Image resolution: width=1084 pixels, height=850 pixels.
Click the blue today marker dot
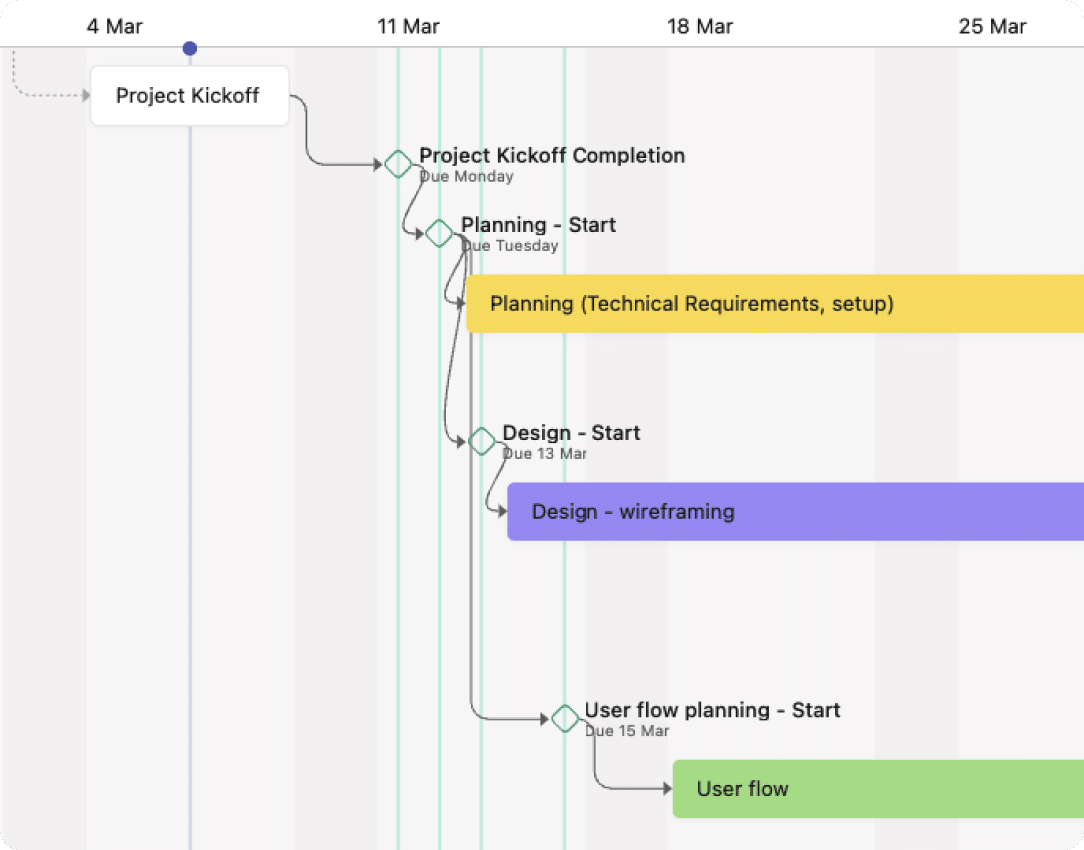tap(190, 48)
